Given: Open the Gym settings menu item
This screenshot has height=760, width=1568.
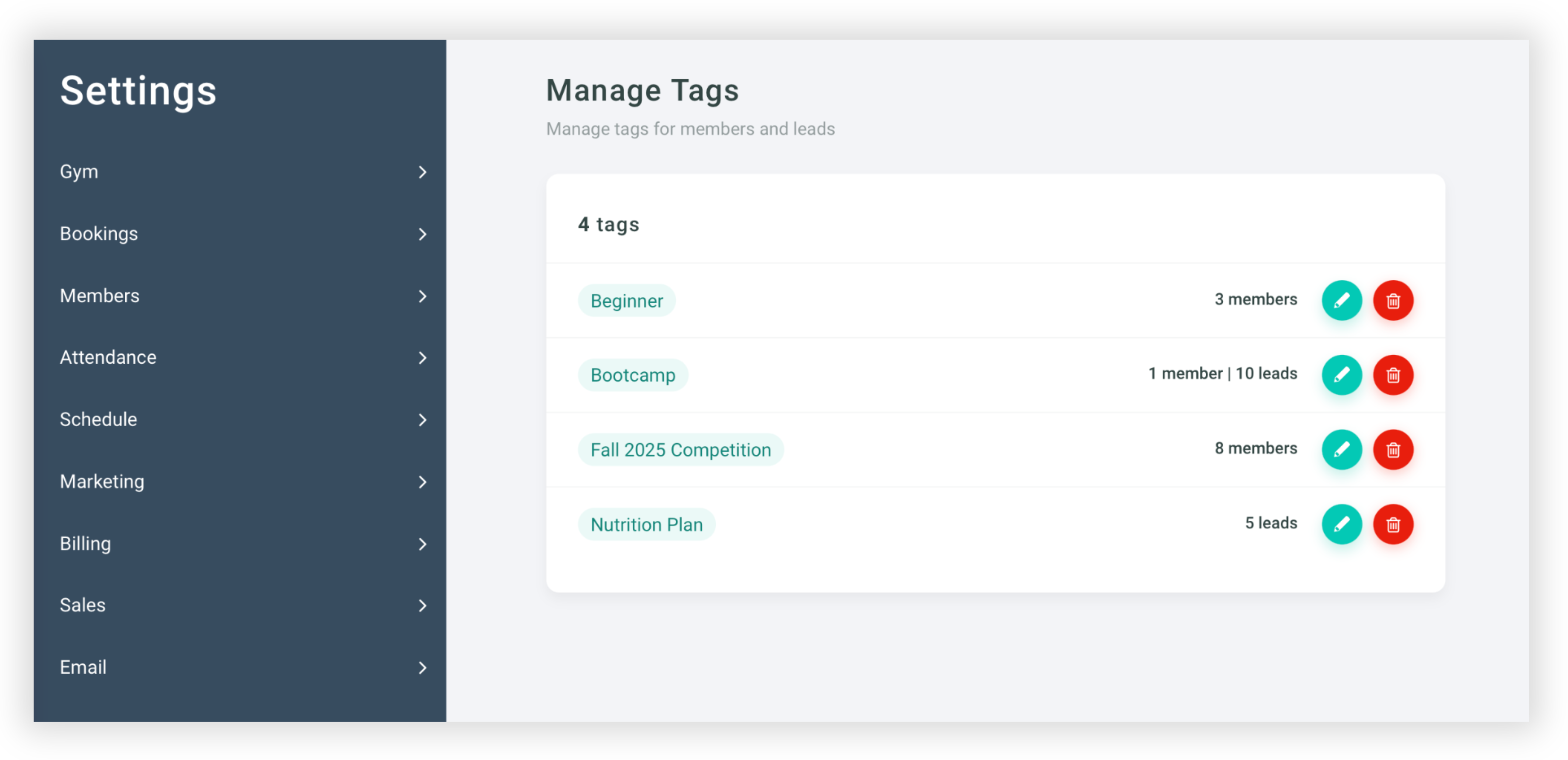Looking at the screenshot, I should pos(240,172).
